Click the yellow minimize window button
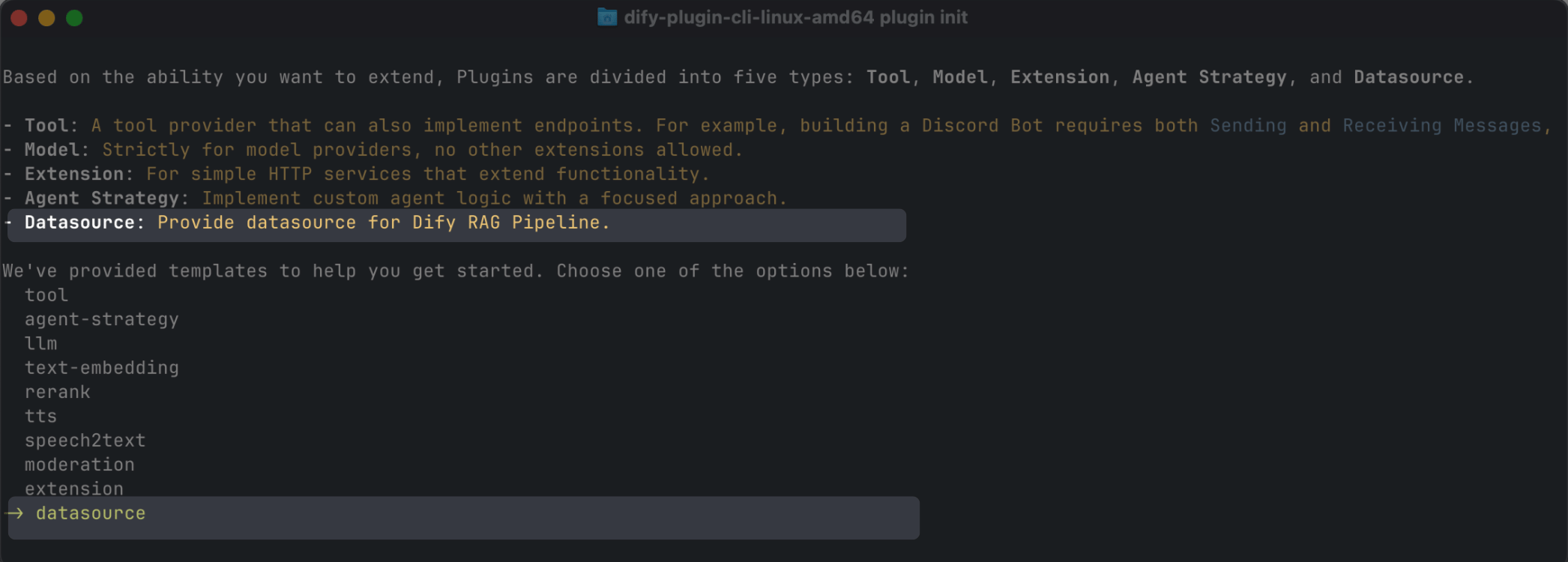1568x562 pixels. click(x=46, y=18)
